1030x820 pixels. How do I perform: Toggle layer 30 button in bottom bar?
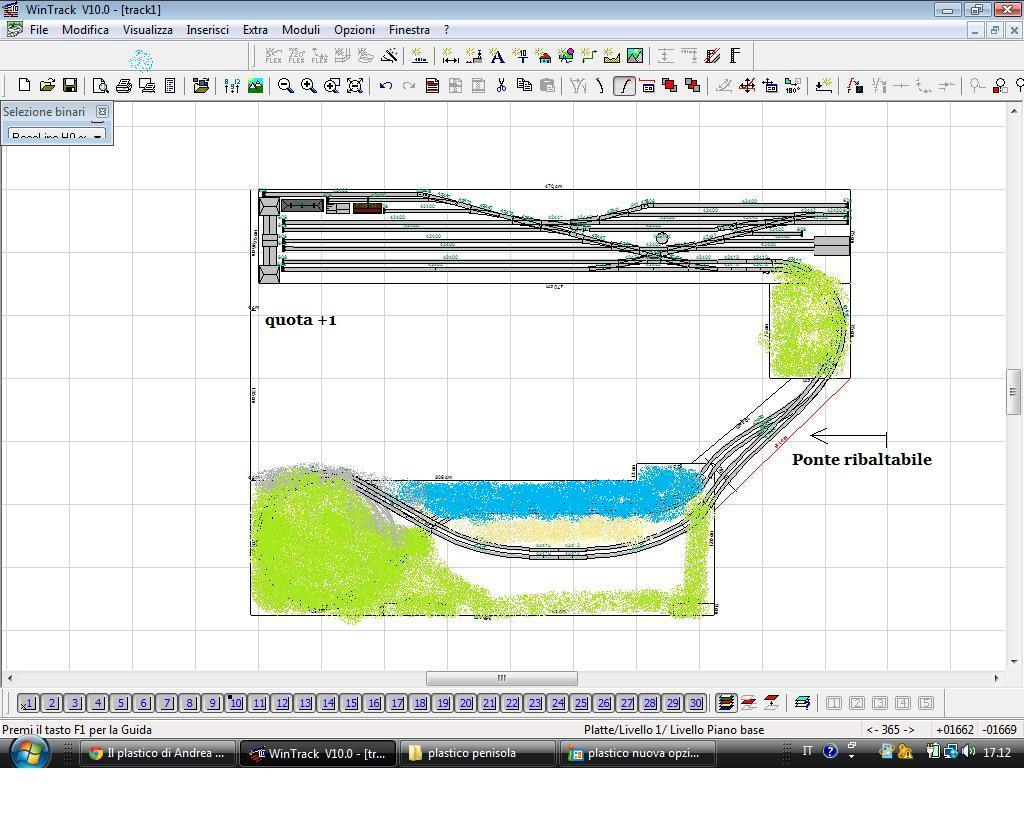696,703
